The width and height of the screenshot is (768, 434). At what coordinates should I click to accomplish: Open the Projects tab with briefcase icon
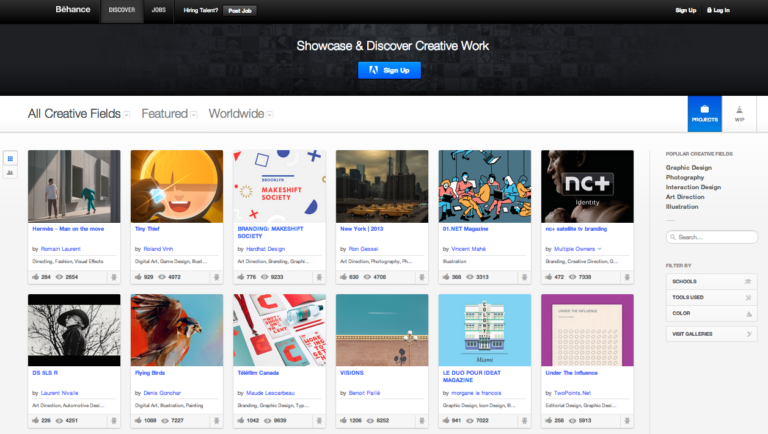coord(704,114)
